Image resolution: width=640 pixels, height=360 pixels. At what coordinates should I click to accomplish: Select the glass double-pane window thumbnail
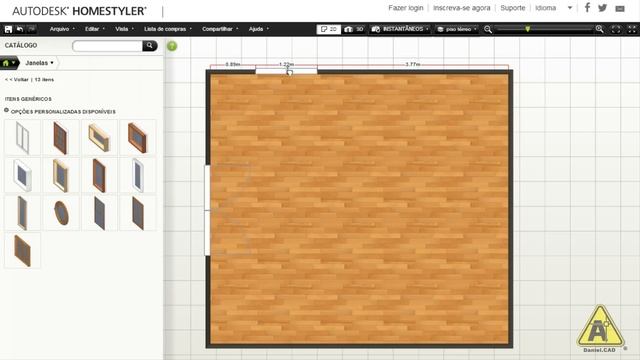22,138
